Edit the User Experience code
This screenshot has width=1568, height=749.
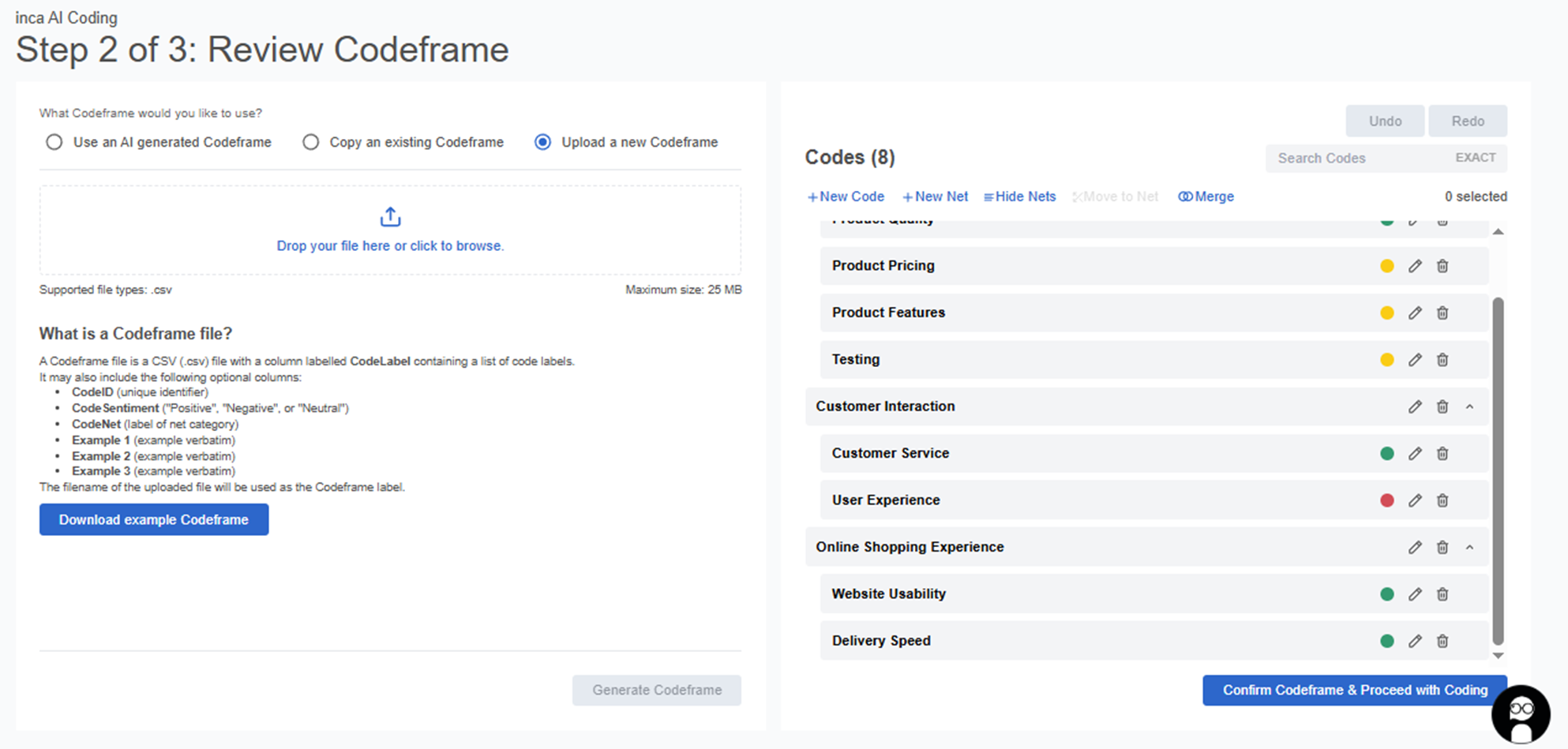(1415, 500)
